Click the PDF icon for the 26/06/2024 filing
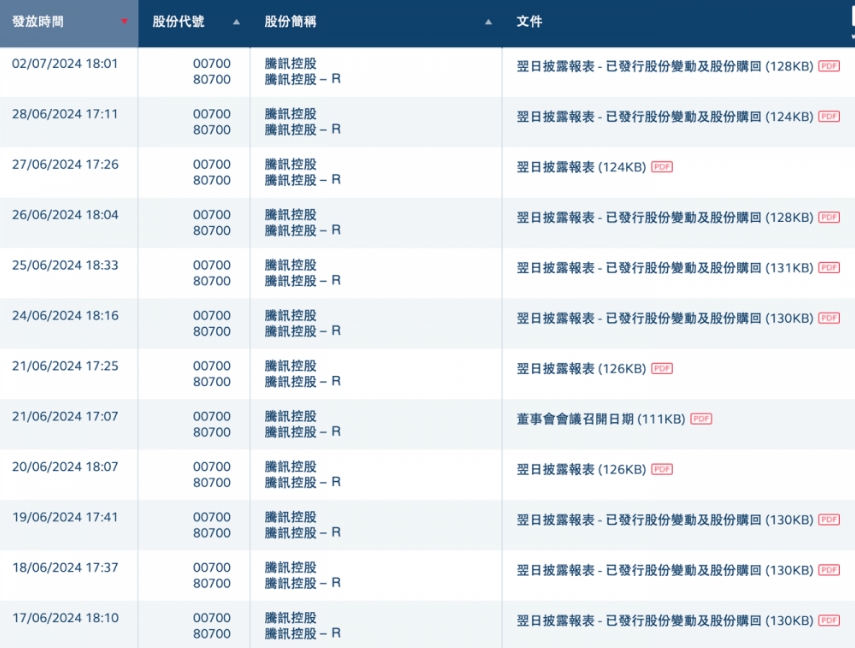This screenshot has height=648, width=855. coord(829,217)
